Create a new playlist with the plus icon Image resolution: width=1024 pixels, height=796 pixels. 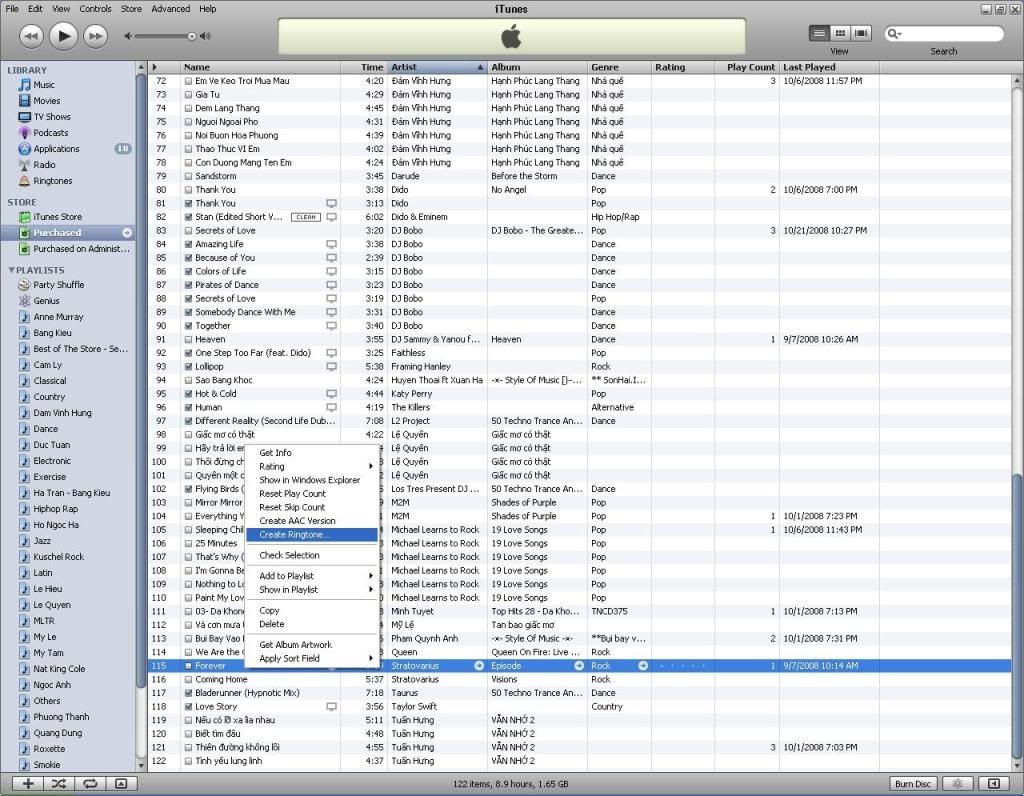[27, 784]
